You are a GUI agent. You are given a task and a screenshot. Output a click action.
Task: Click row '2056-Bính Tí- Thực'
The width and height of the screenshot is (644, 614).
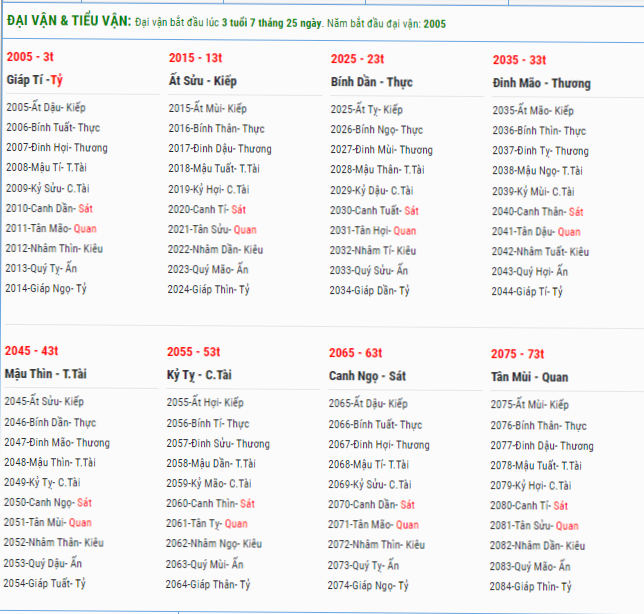click(208, 423)
